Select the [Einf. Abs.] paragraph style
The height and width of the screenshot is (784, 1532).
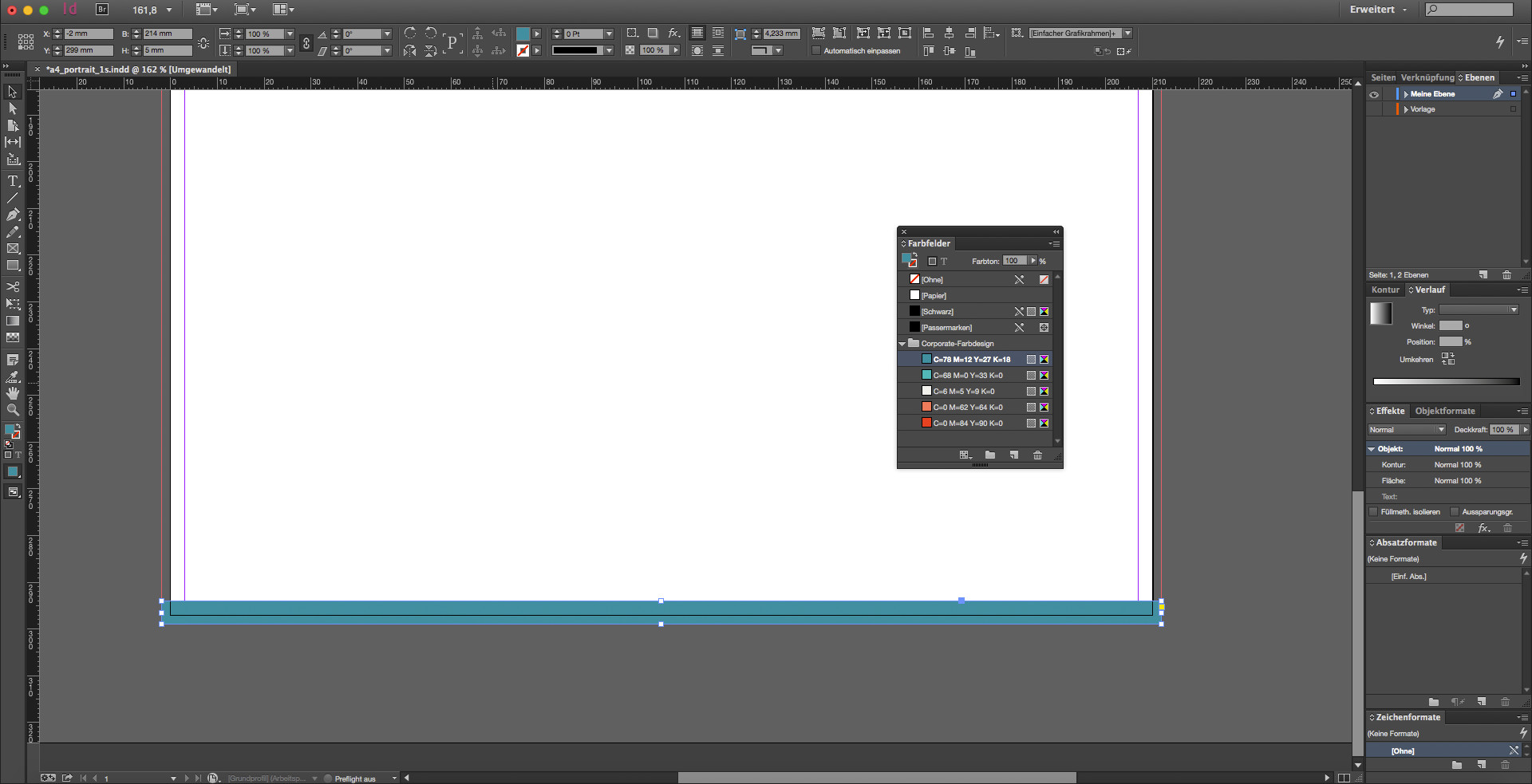click(1408, 577)
